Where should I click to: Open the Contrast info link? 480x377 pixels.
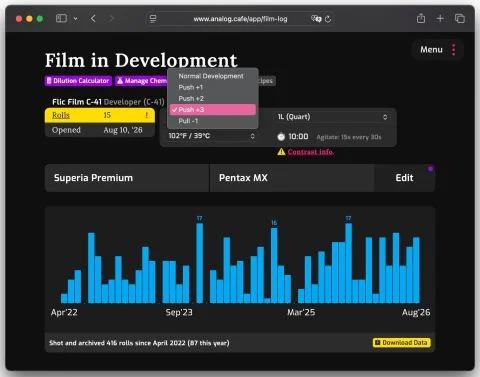311,152
